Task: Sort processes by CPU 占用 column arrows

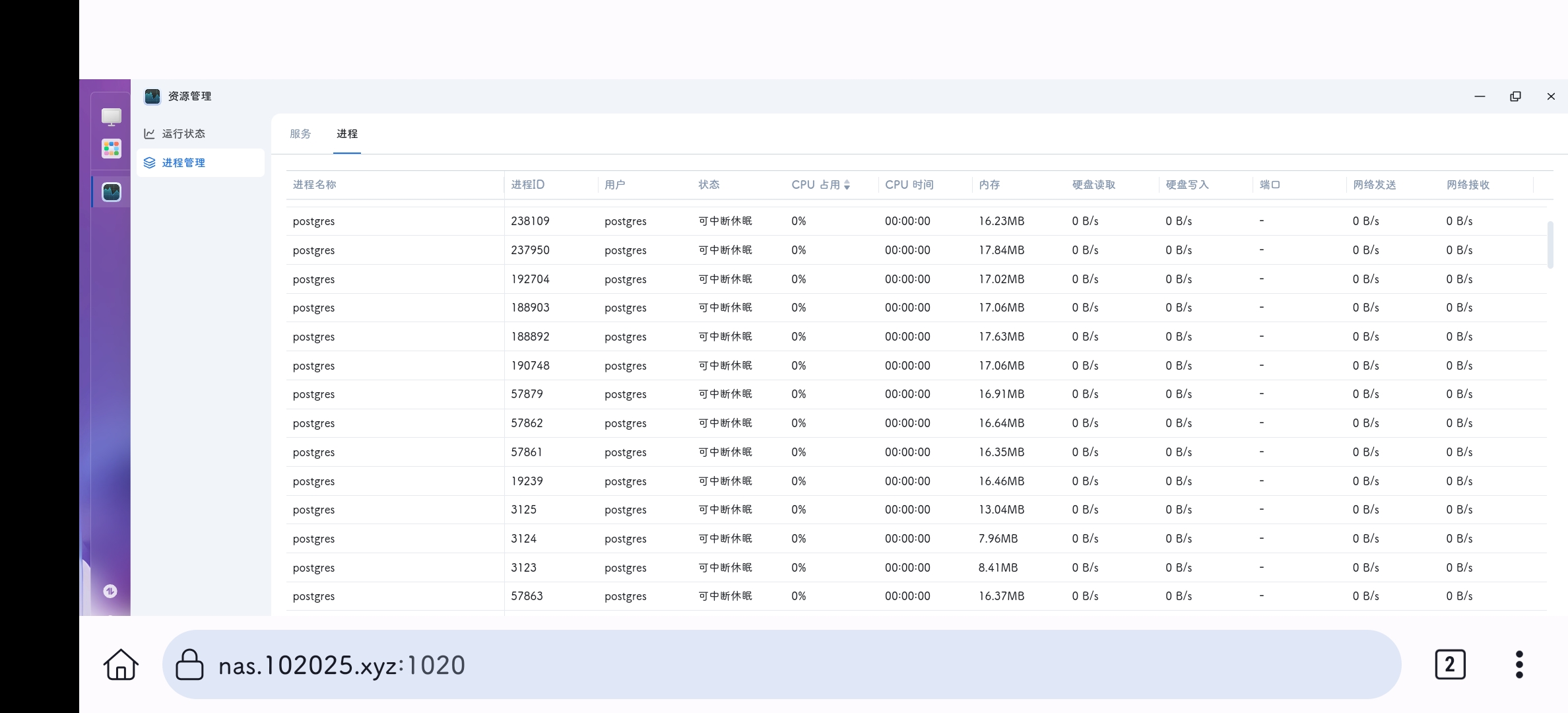Action: [x=847, y=185]
